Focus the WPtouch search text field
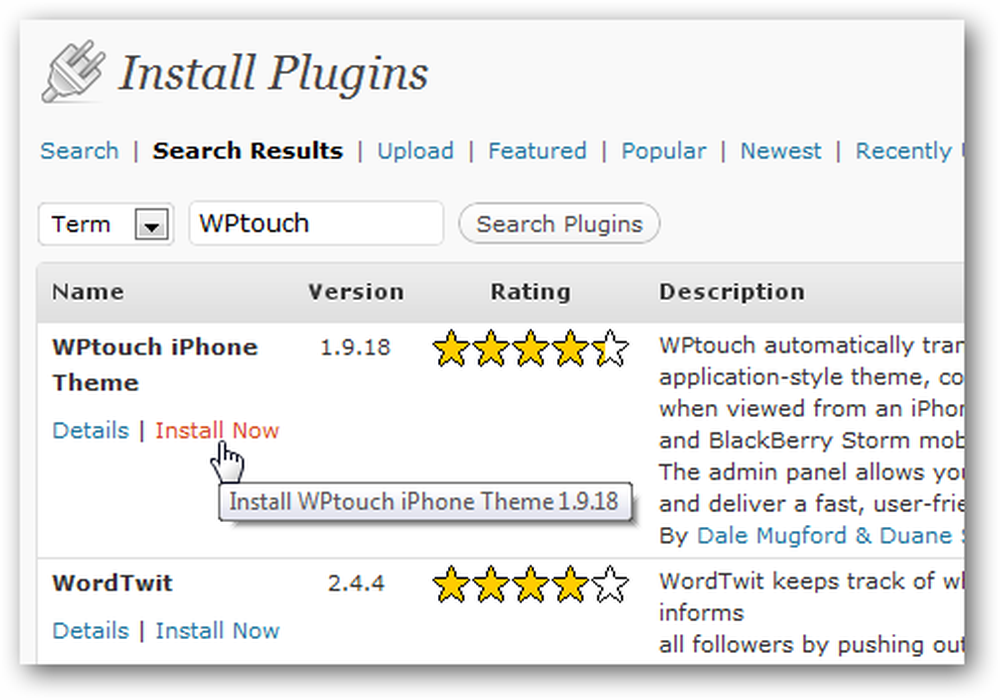Screen dimensions: 1000x700 point(316,223)
